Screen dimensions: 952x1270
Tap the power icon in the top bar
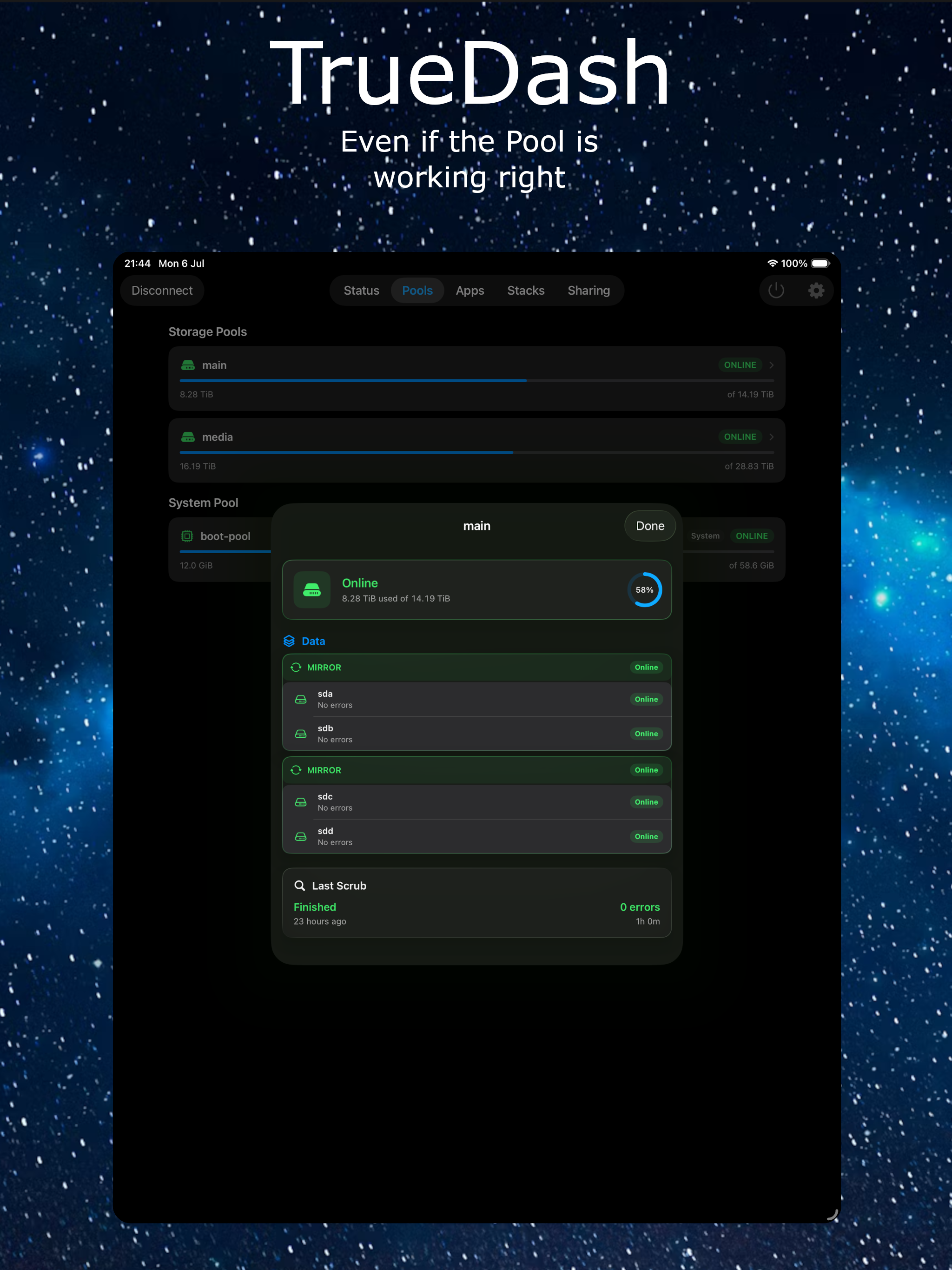(x=776, y=291)
